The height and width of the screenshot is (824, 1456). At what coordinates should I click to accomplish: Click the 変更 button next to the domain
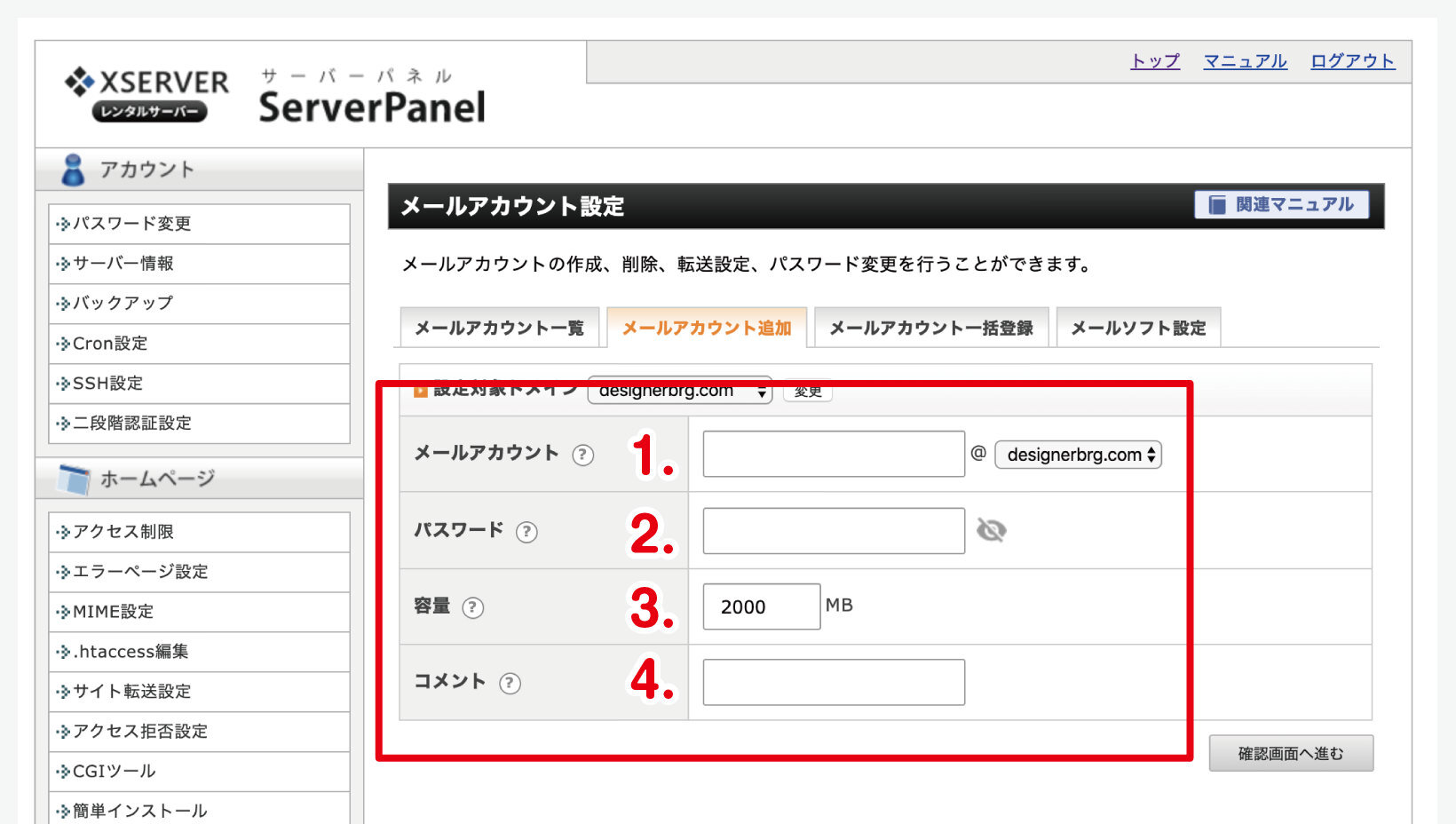click(807, 392)
